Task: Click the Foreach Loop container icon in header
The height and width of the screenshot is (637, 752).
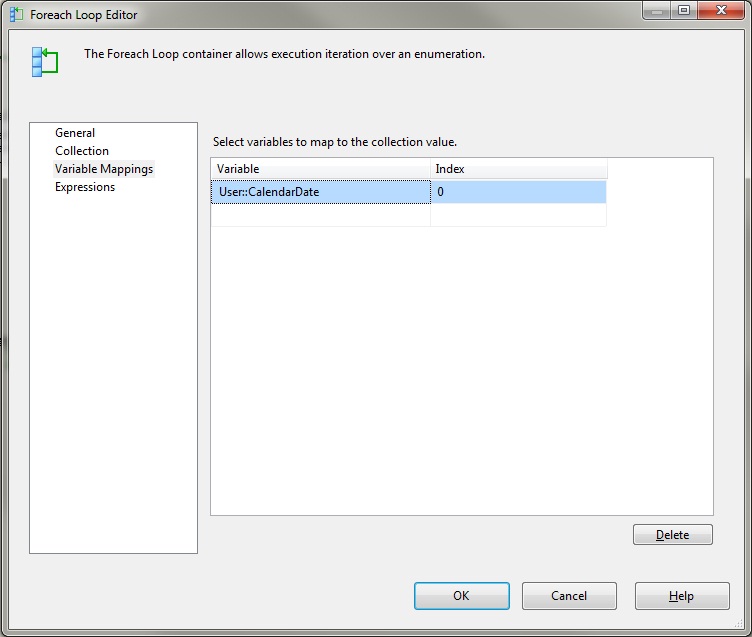Action: [x=44, y=61]
